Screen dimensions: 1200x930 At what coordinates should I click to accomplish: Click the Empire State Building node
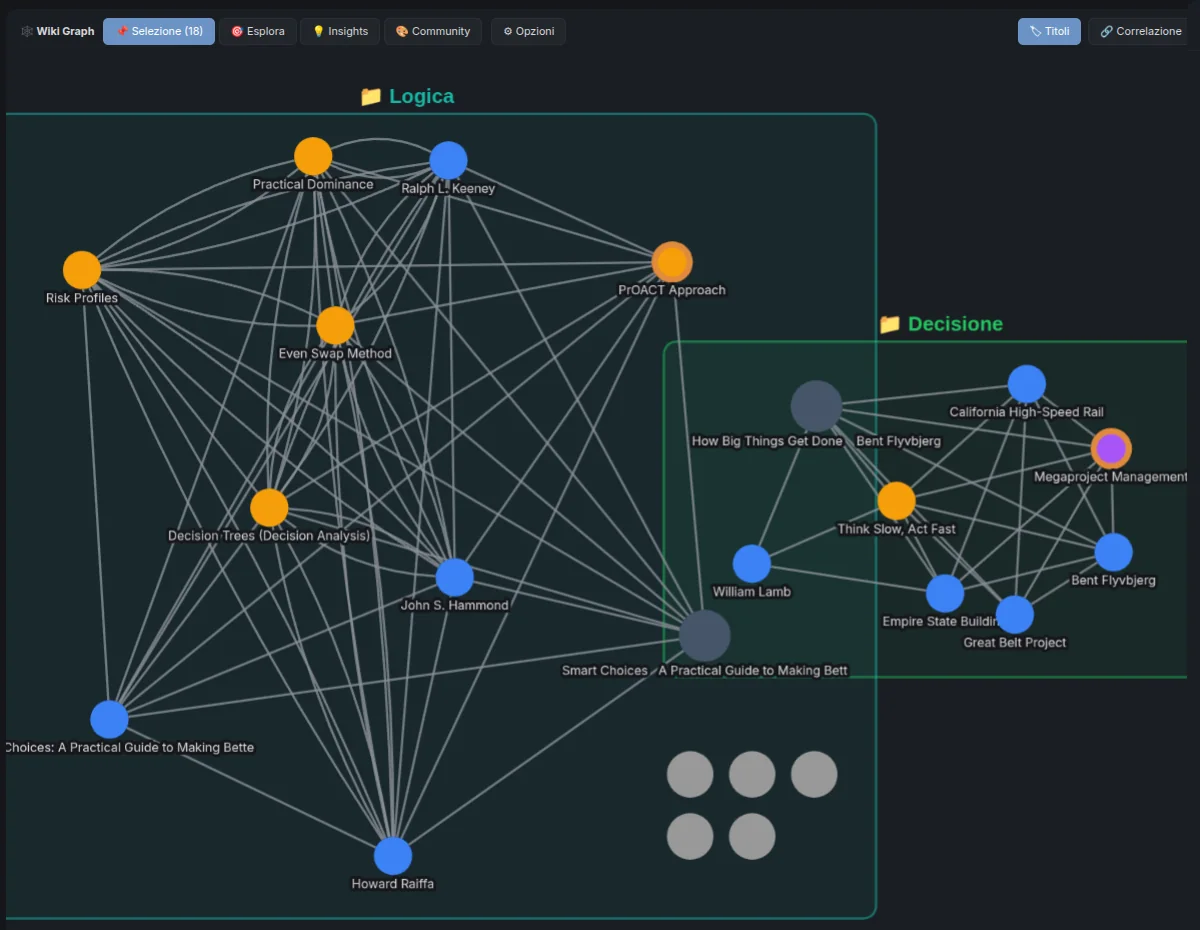pyautogui.click(x=945, y=593)
